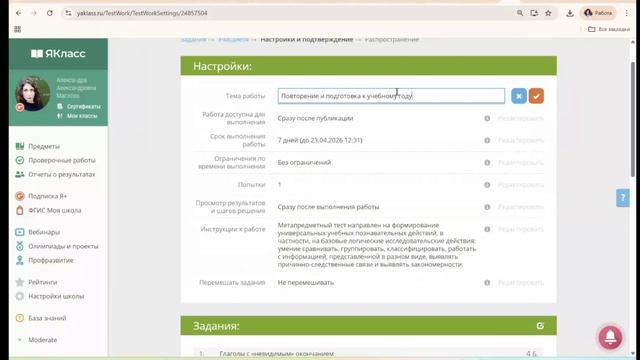The image size is (640, 360).
Task: Open the browser three-dot menu
Action: tap(627, 13)
